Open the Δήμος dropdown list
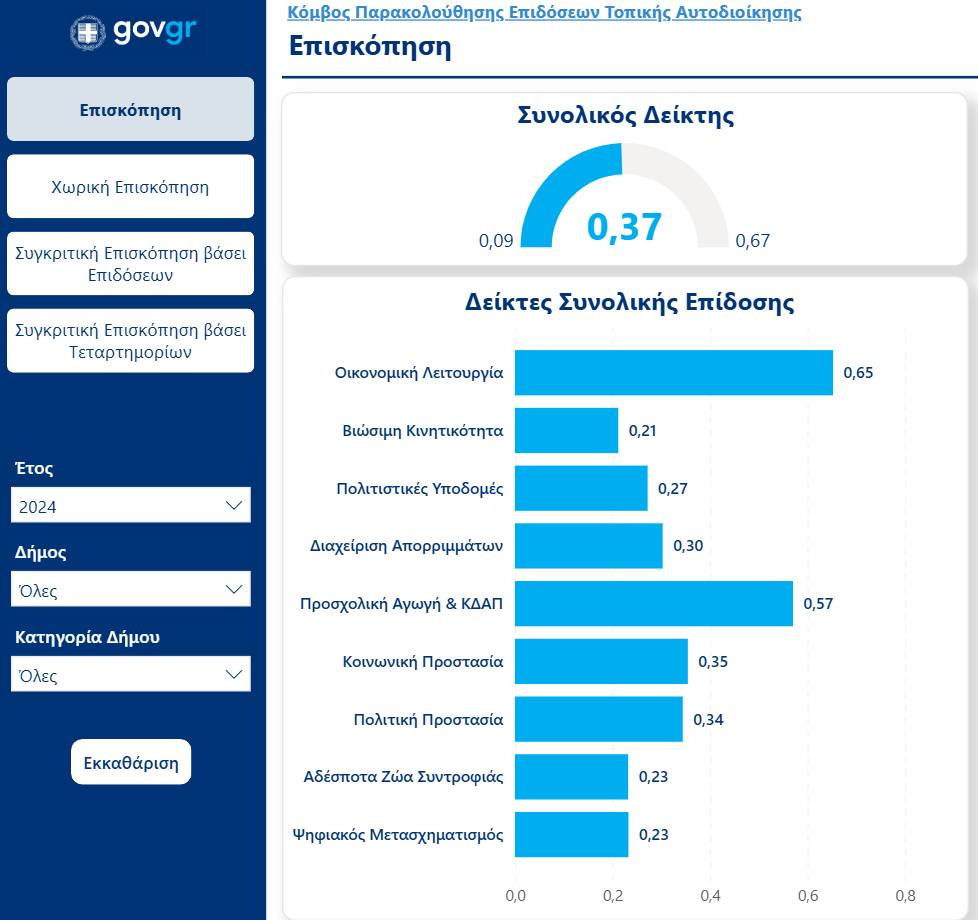Screen dimensions: 978x920 [x=131, y=590]
